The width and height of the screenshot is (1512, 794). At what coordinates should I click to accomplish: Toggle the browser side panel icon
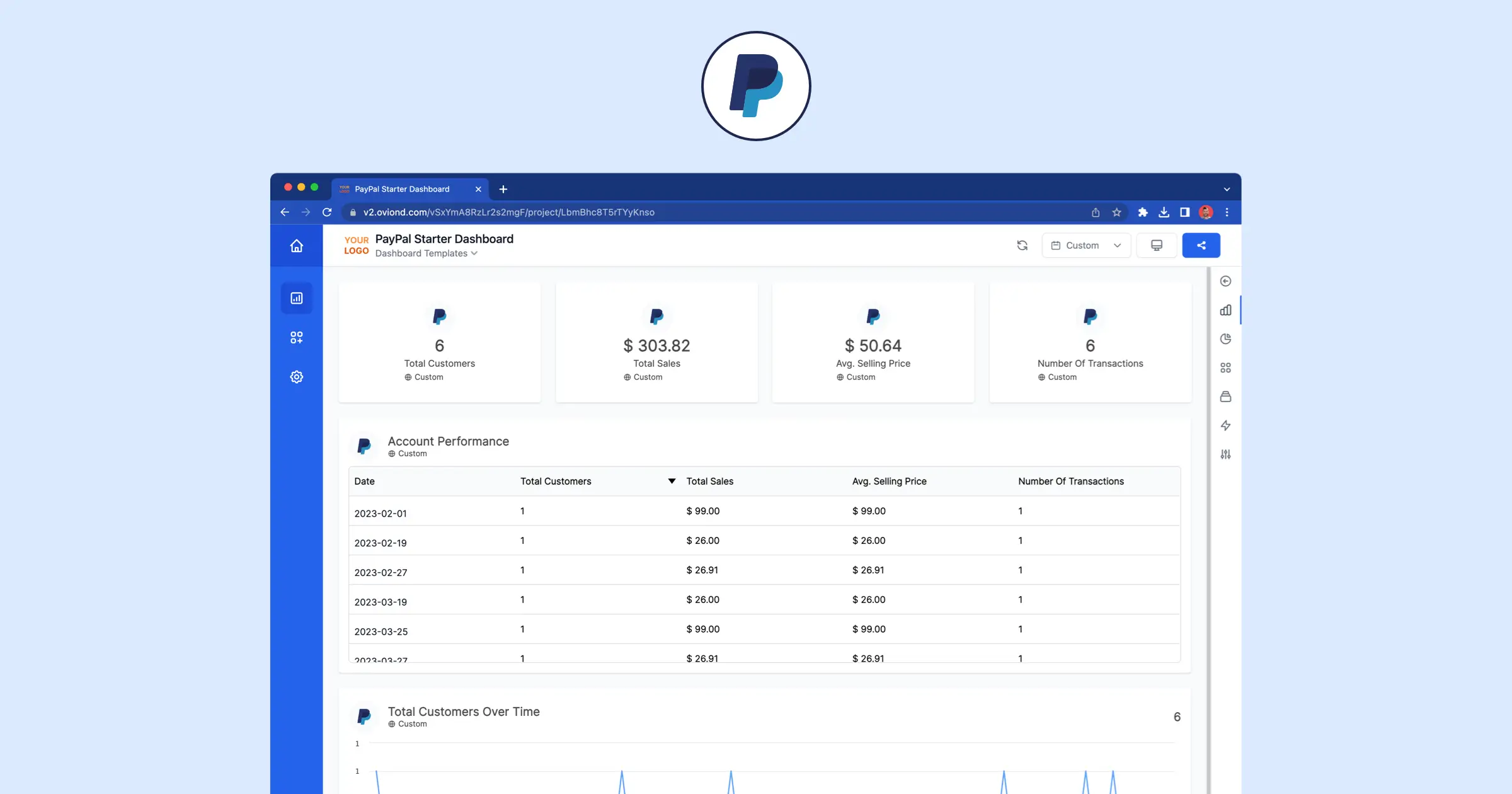pos(1184,212)
